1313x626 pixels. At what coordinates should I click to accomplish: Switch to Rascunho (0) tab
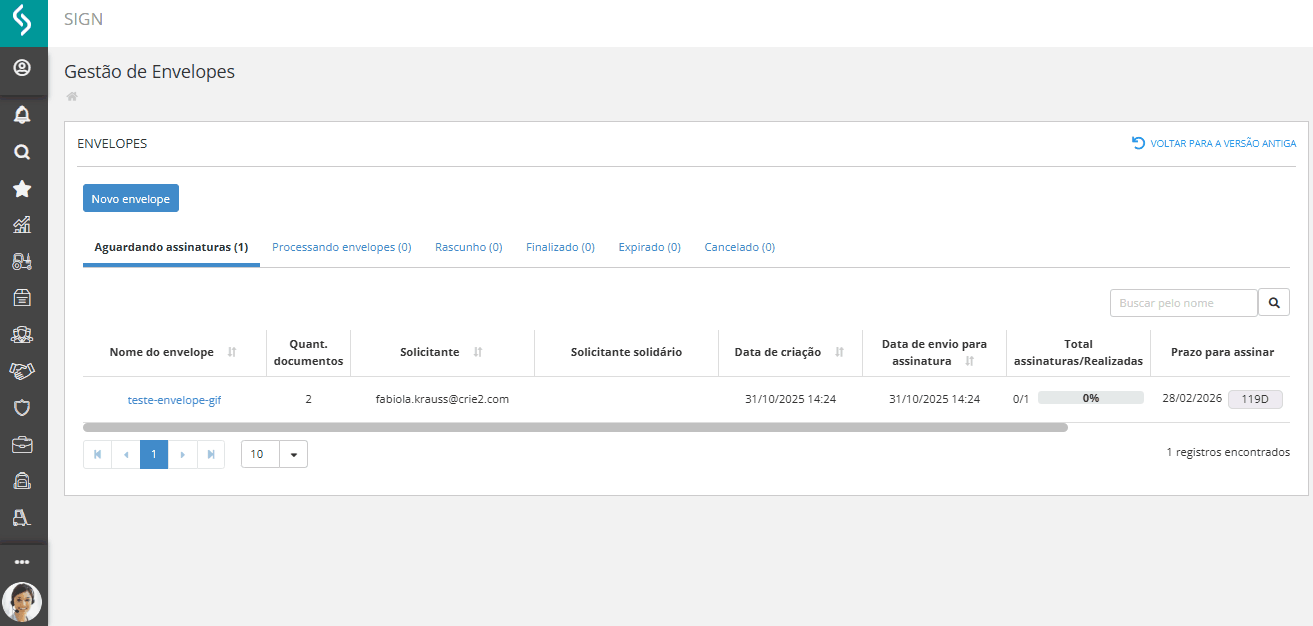[468, 247]
